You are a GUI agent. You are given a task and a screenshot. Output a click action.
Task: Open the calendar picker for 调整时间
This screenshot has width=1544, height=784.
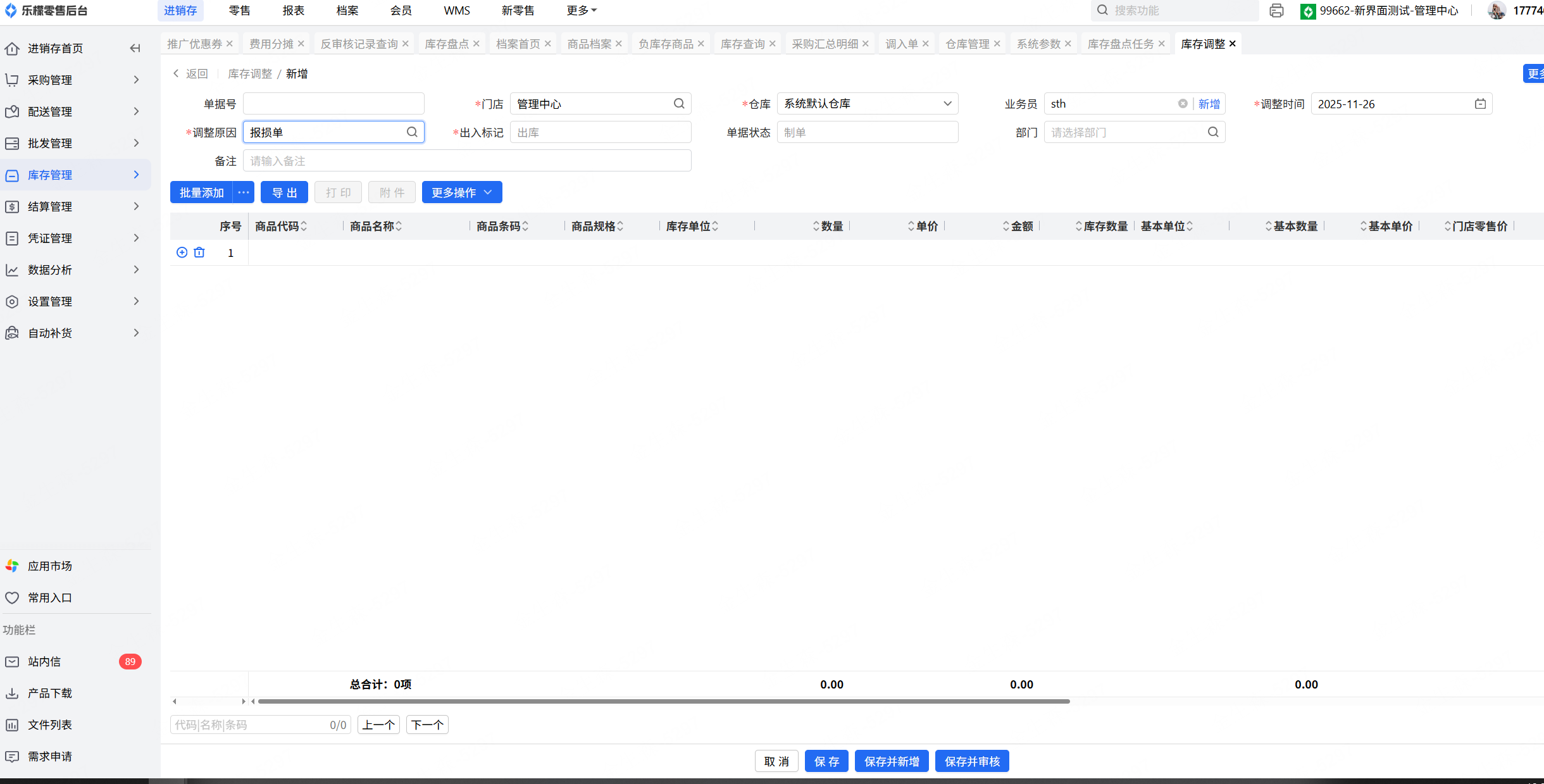1480,104
